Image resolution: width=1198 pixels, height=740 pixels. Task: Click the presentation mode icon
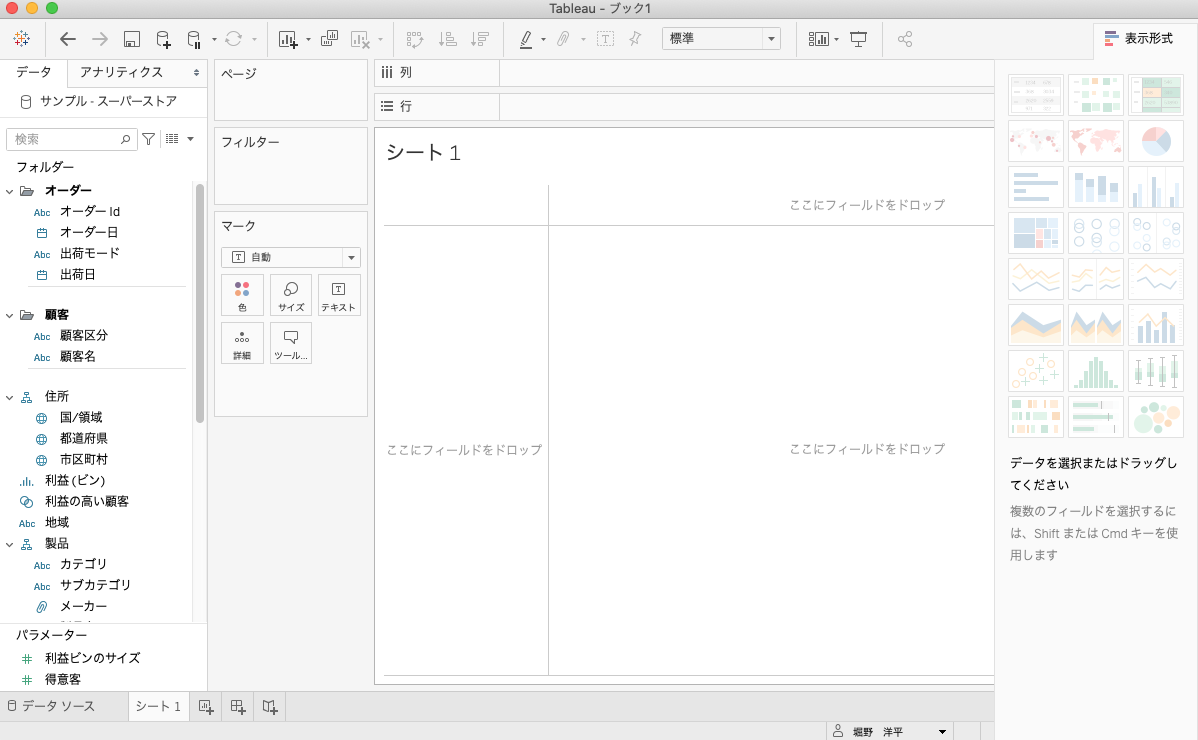coord(859,39)
